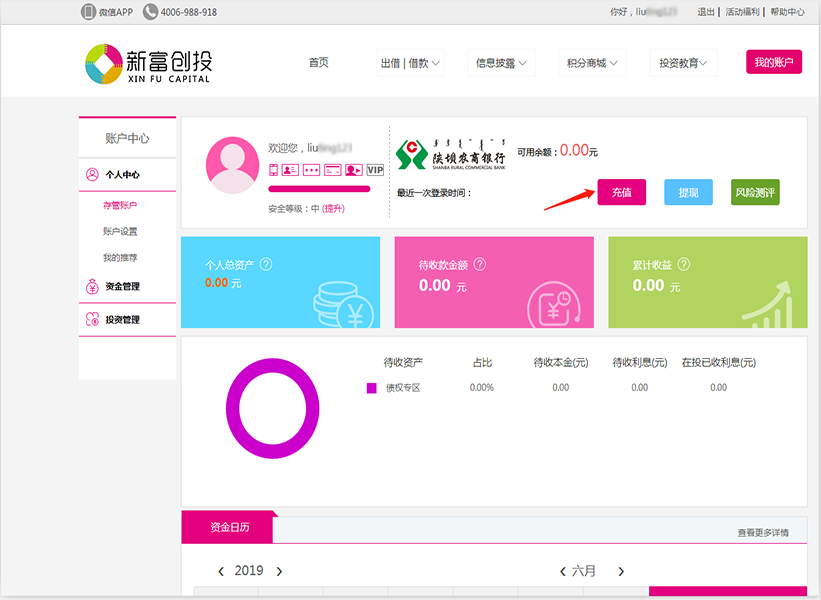Click the bank card binding icon

[x=332, y=170]
